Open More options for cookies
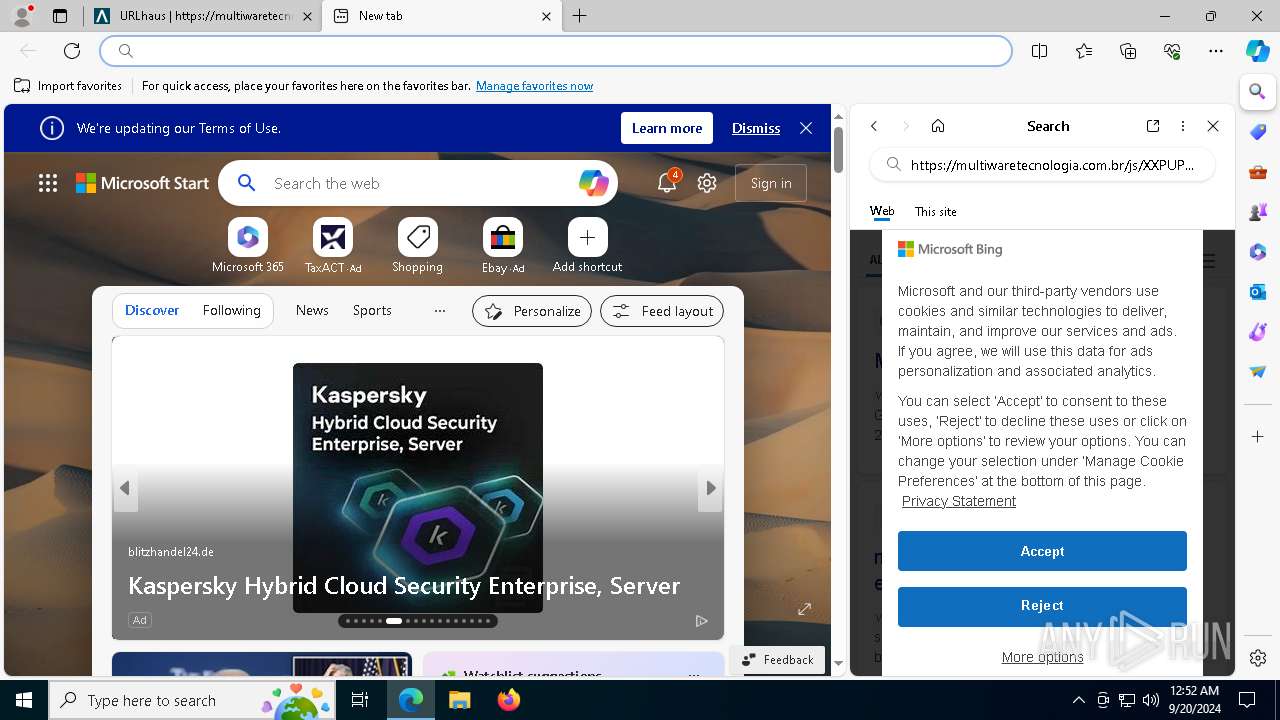This screenshot has width=1280, height=720. [x=1042, y=657]
